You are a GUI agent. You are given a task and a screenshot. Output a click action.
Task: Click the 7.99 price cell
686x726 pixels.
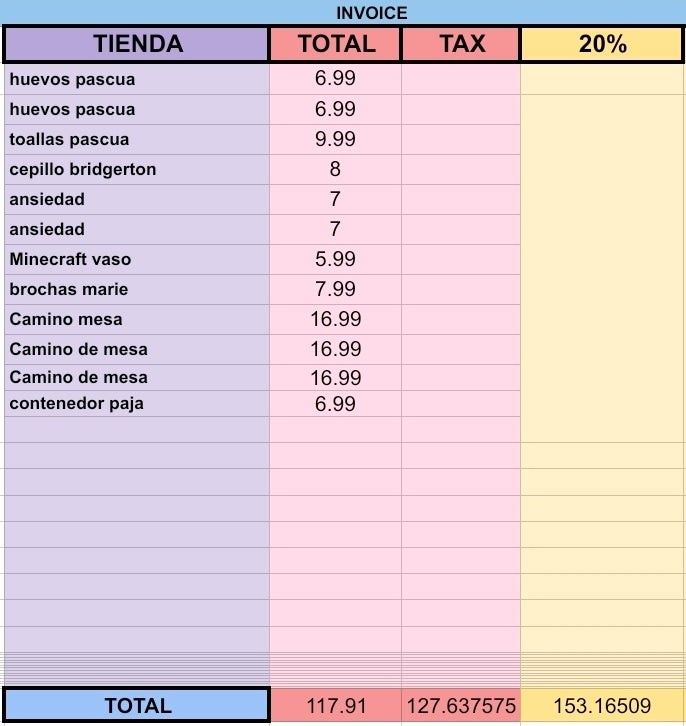click(336, 289)
